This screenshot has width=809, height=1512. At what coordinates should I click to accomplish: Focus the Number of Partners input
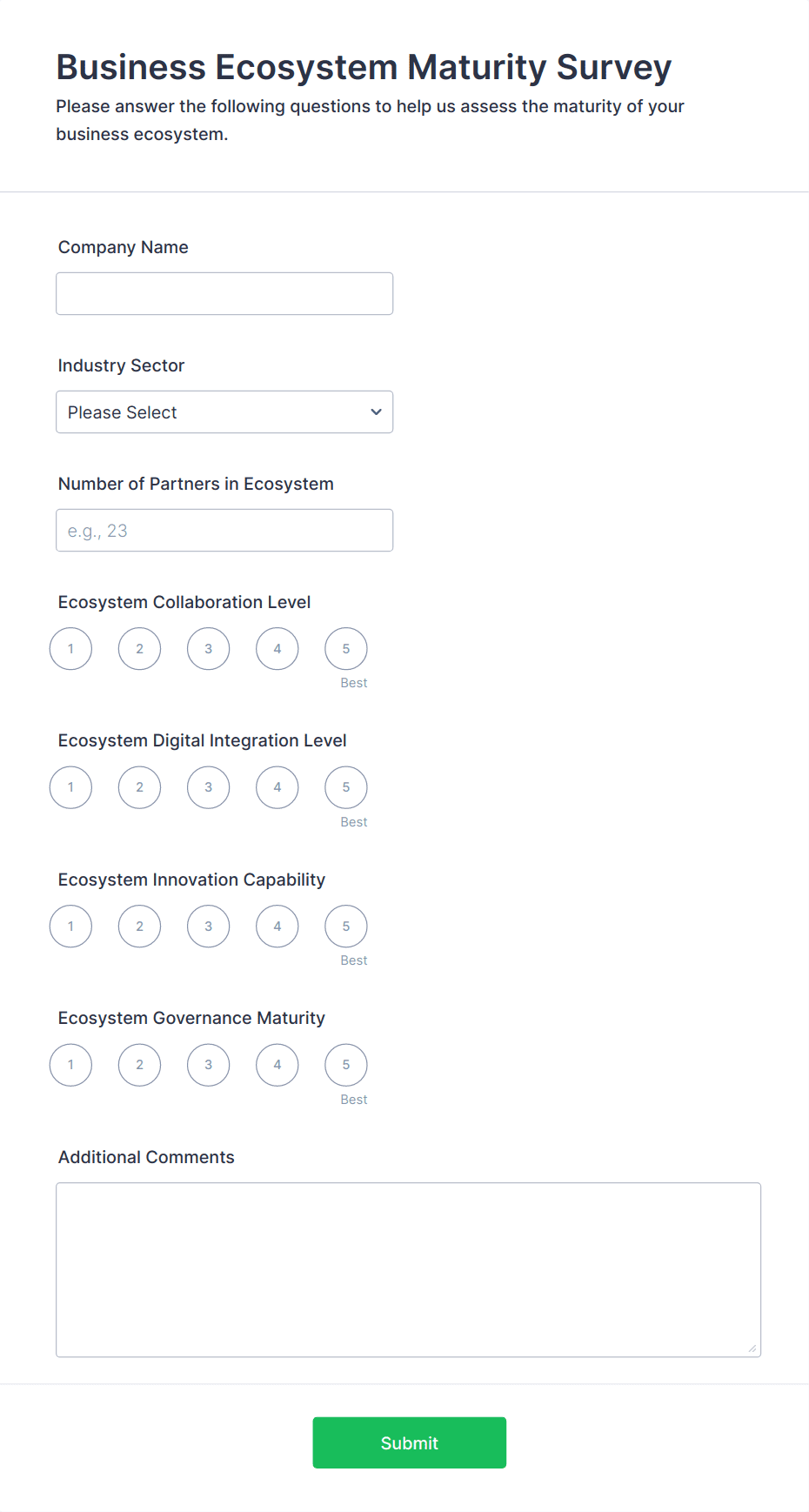pyautogui.click(x=224, y=530)
